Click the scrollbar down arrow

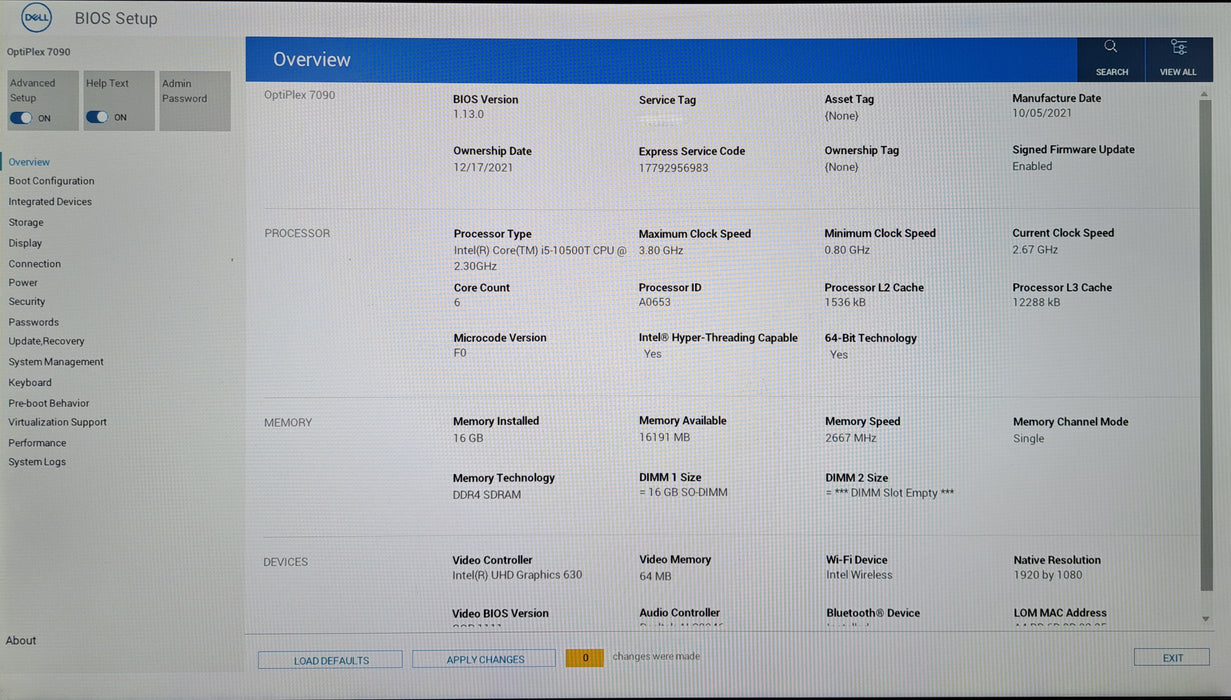[x=1205, y=619]
